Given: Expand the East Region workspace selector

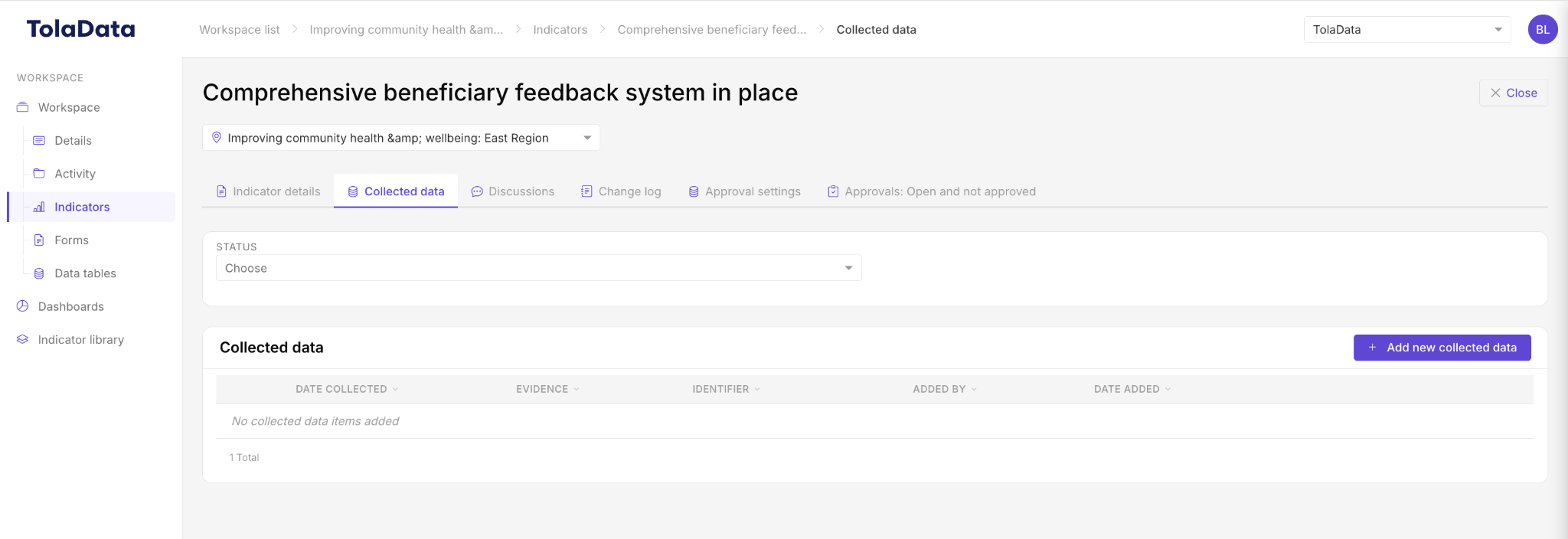Looking at the screenshot, I should (x=401, y=138).
